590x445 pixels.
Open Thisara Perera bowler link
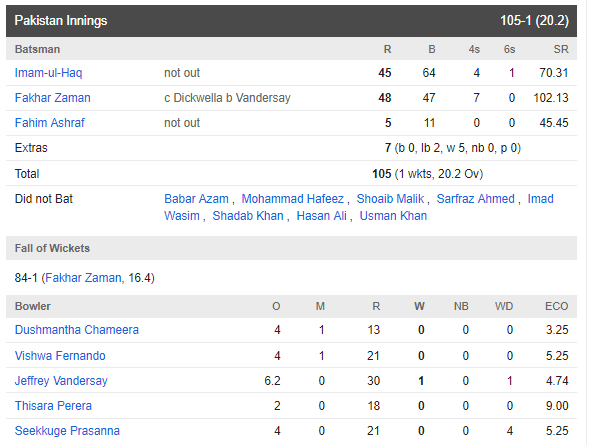53,406
